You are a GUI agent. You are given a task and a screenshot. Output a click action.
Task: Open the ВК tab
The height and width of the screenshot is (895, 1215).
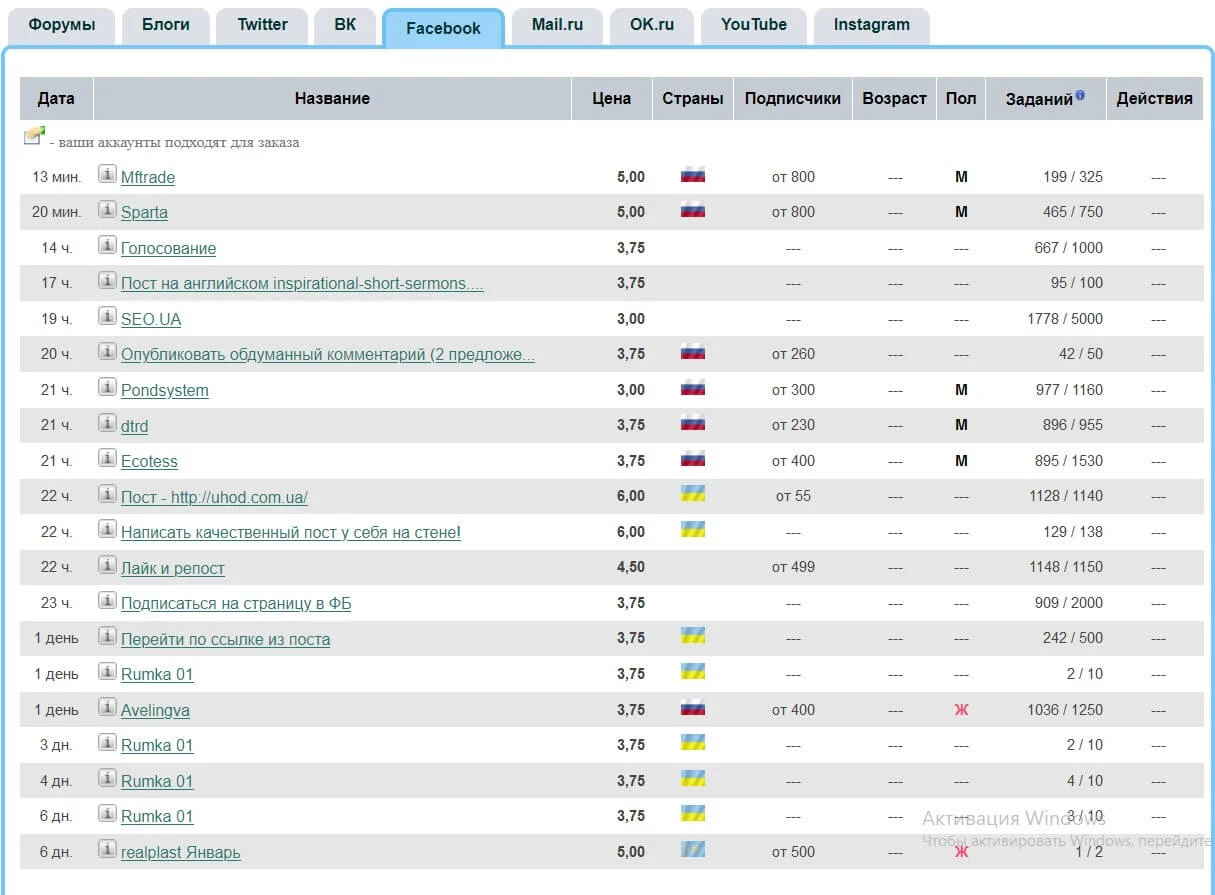(x=345, y=25)
